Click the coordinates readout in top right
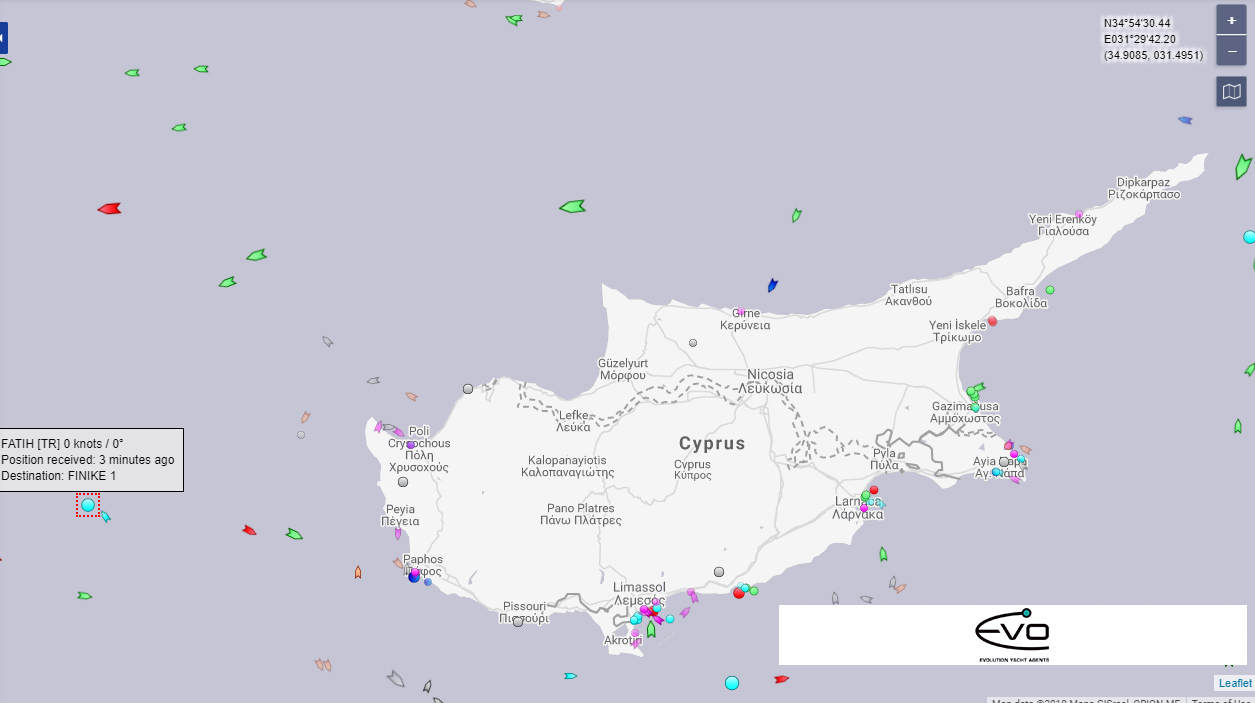The width and height of the screenshot is (1255, 703). 1152,39
